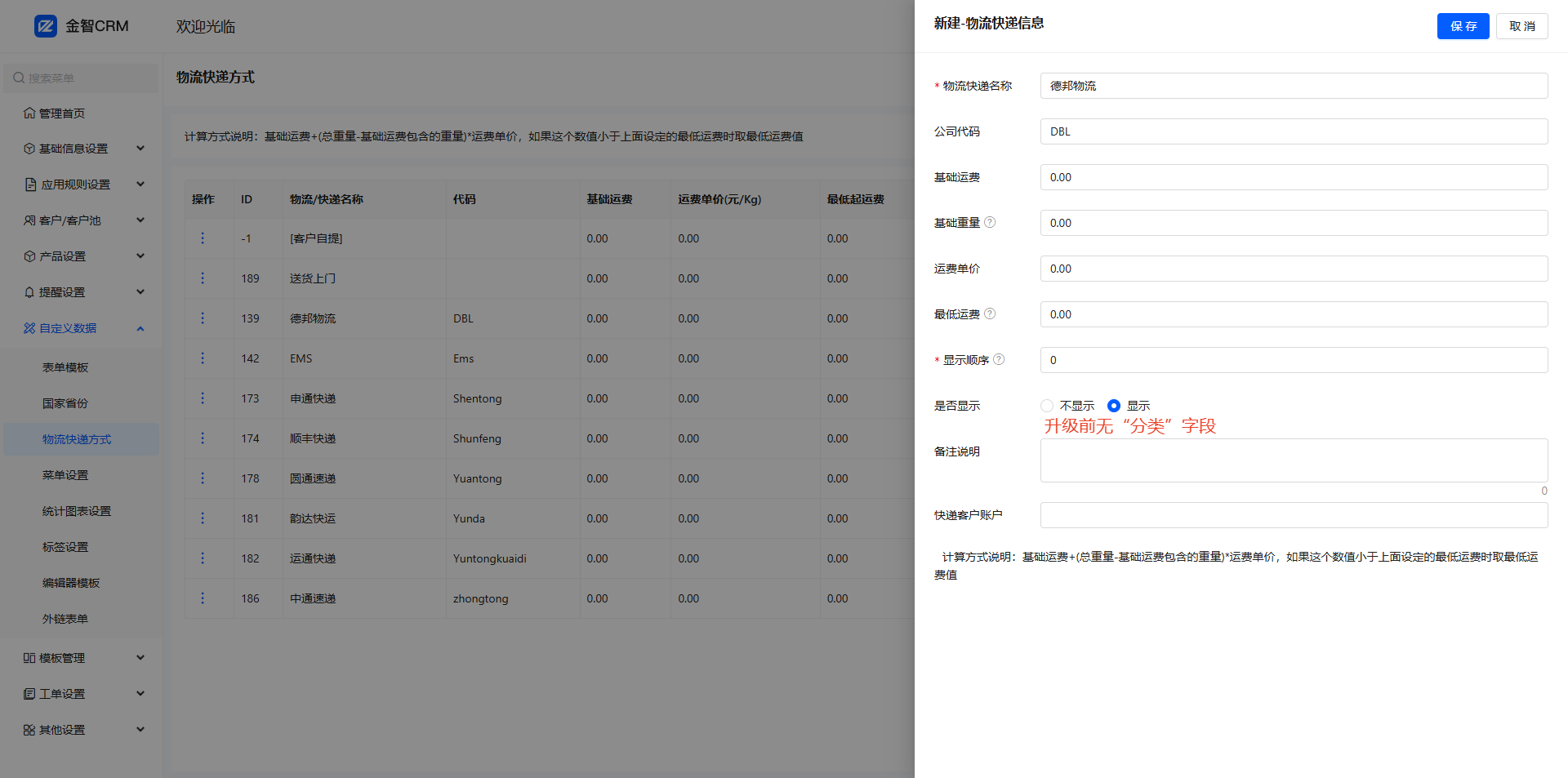Open the action menu for row 中通速递

point(203,598)
